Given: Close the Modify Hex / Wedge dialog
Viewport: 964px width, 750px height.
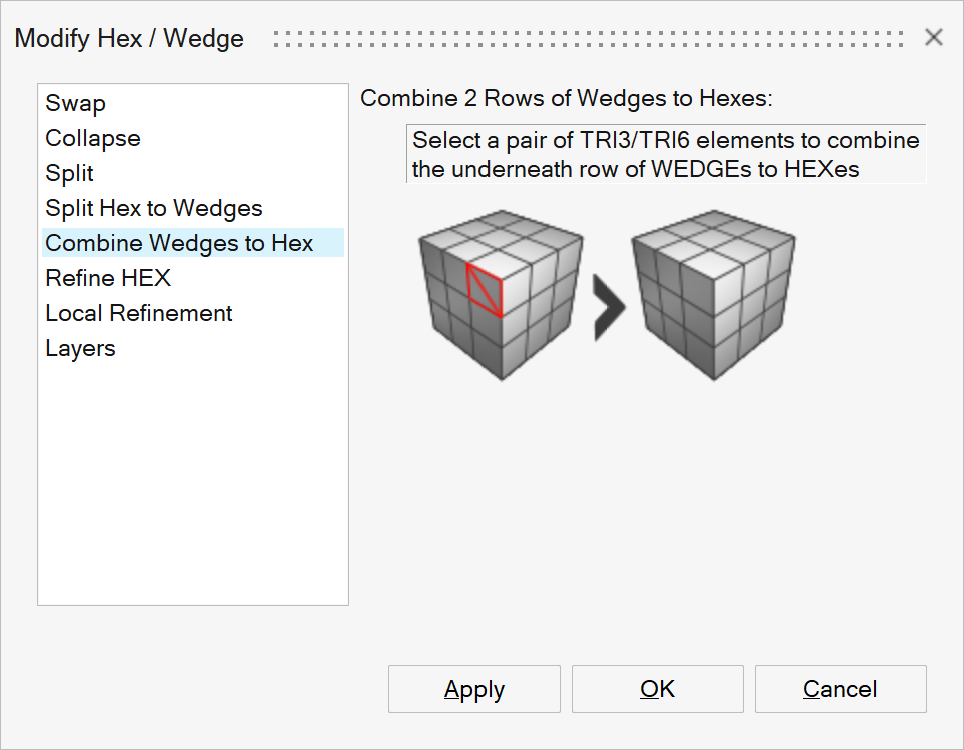Looking at the screenshot, I should pyautogui.click(x=934, y=38).
